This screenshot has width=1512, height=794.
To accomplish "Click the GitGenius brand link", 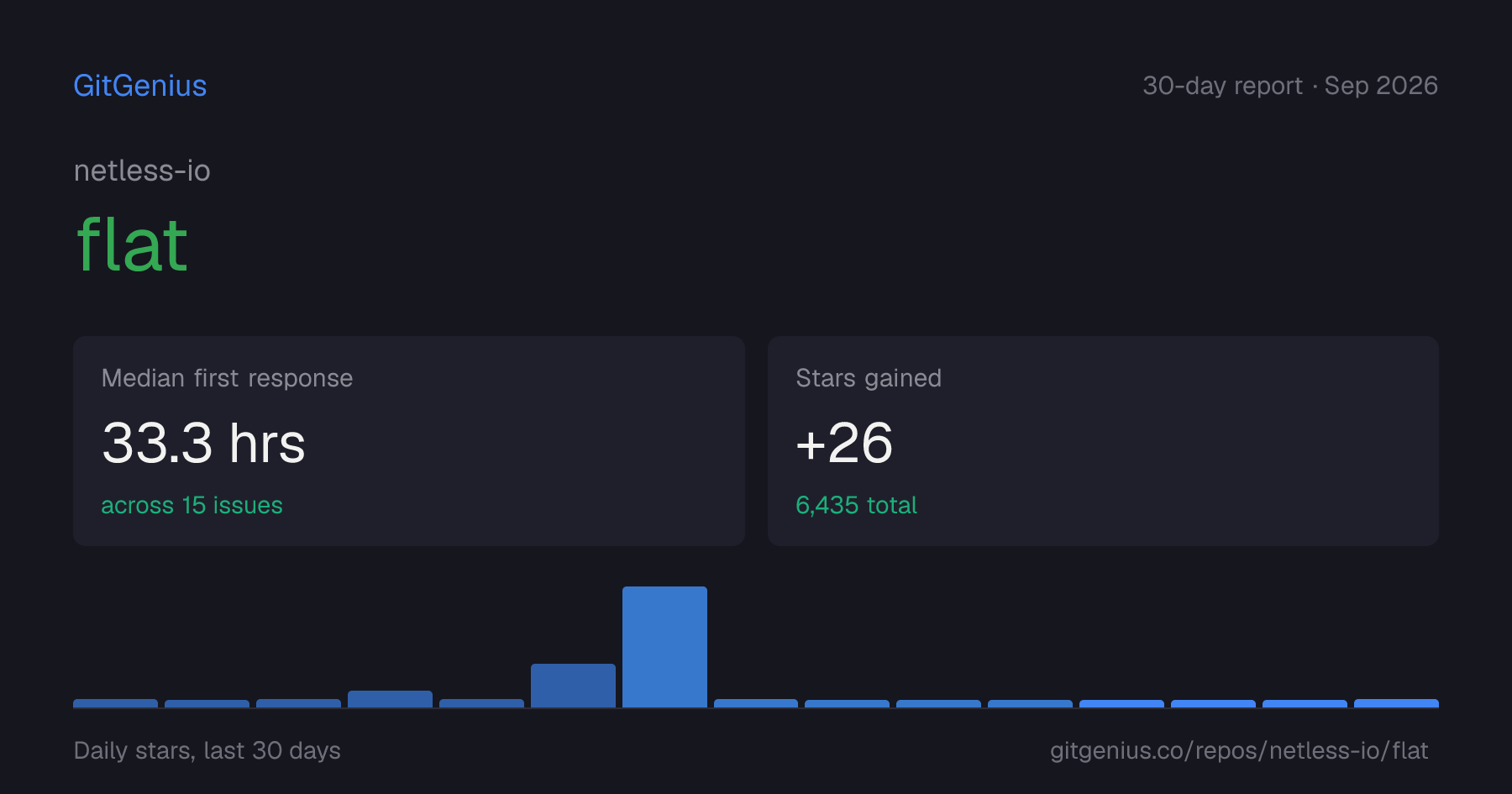I will click(140, 86).
